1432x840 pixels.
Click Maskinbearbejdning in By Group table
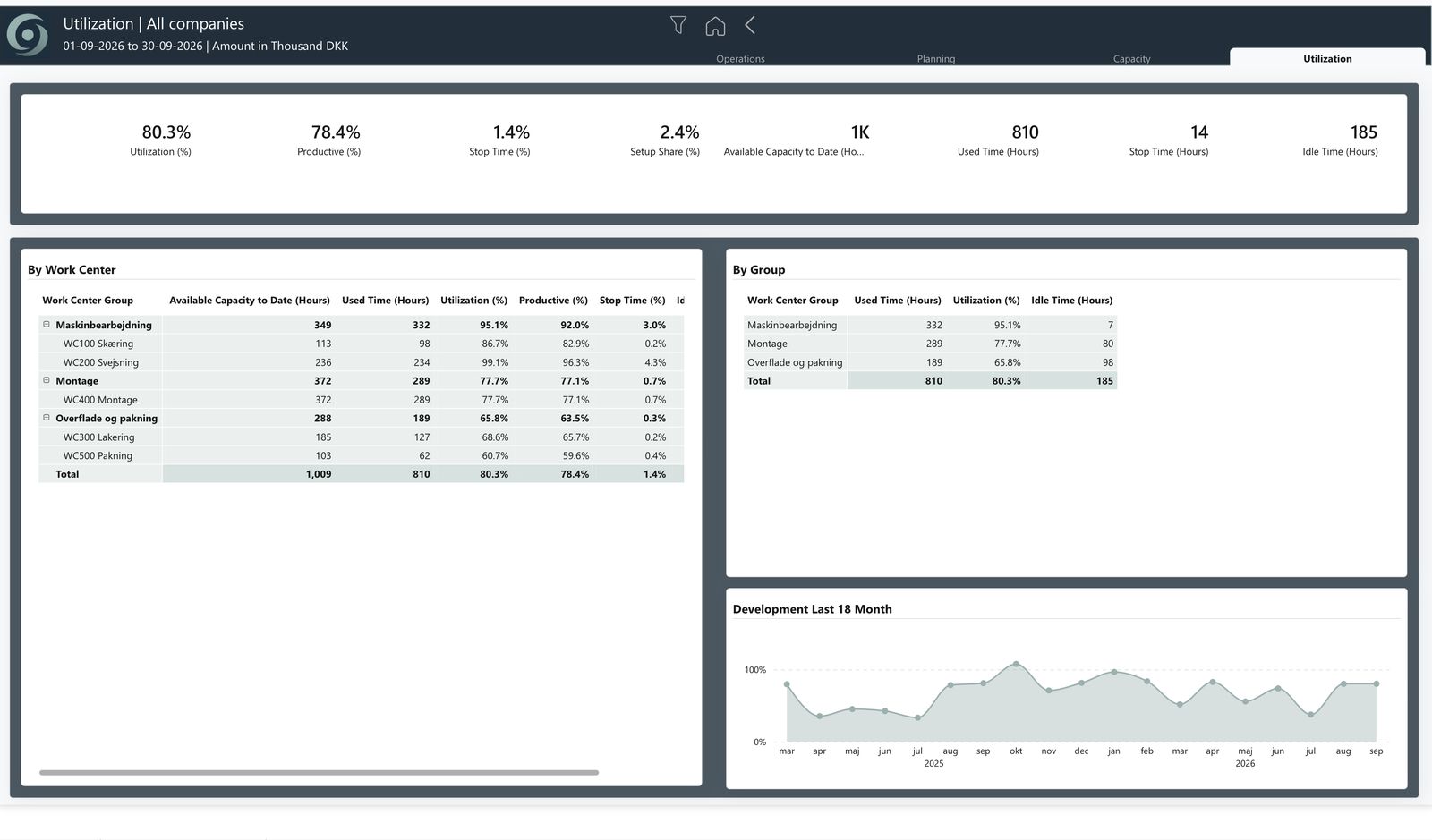pyautogui.click(x=792, y=325)
